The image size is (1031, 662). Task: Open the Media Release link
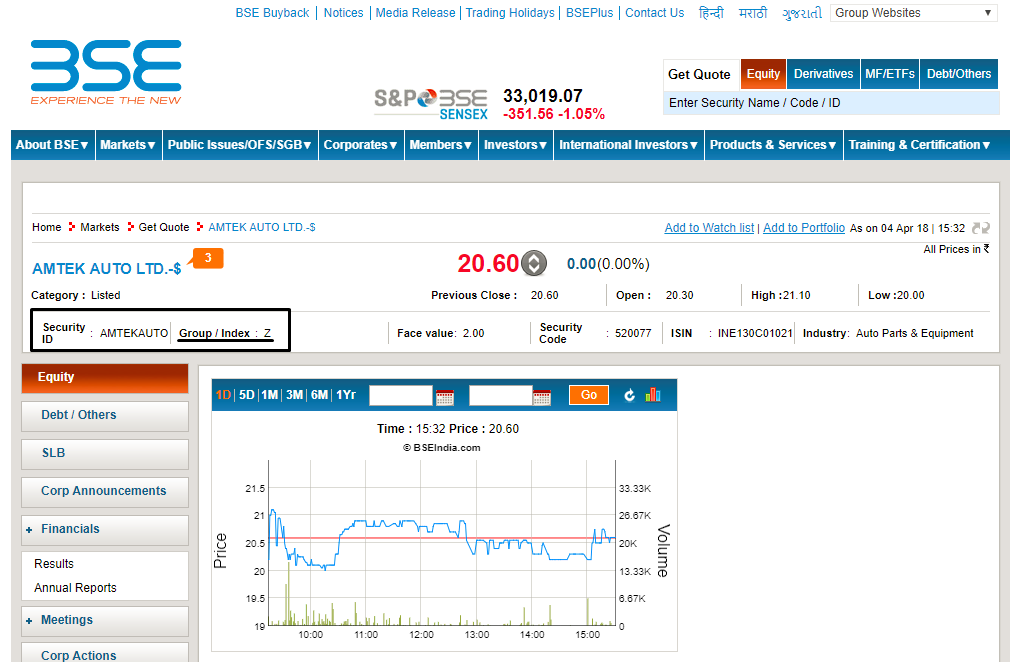(x=415, y=13)
